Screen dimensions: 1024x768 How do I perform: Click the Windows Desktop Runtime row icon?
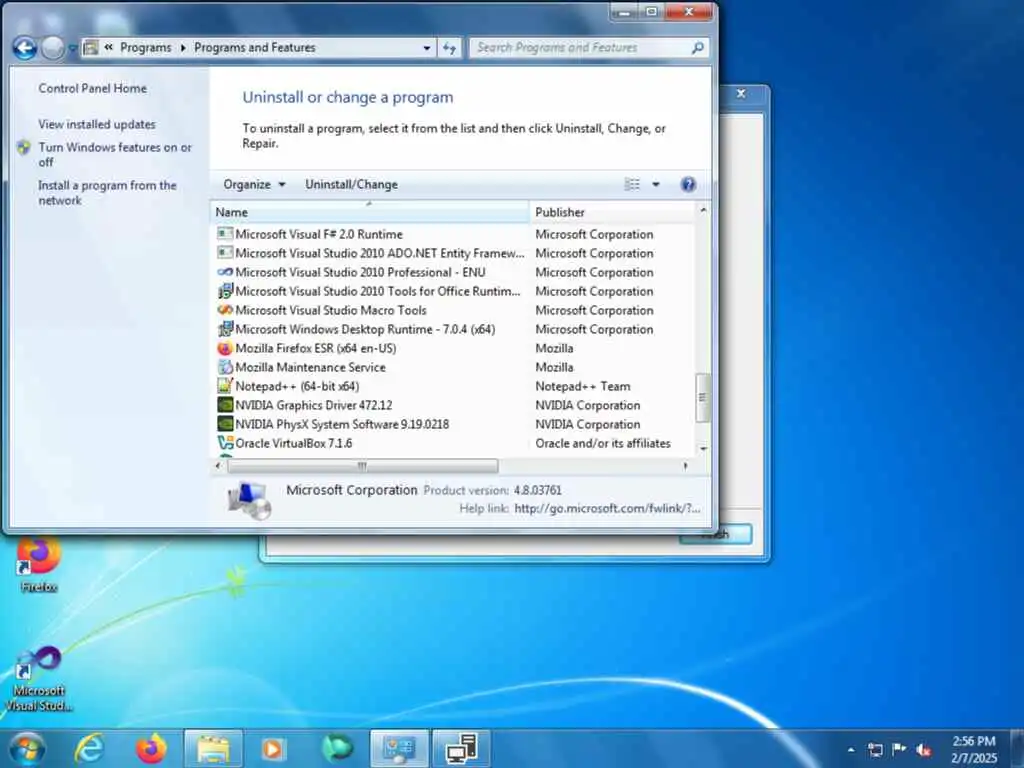(225, 329)
